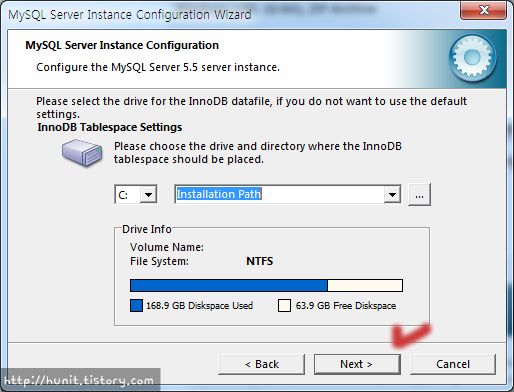
Task: Click the disk usage bar
Action: click(266, 286)
